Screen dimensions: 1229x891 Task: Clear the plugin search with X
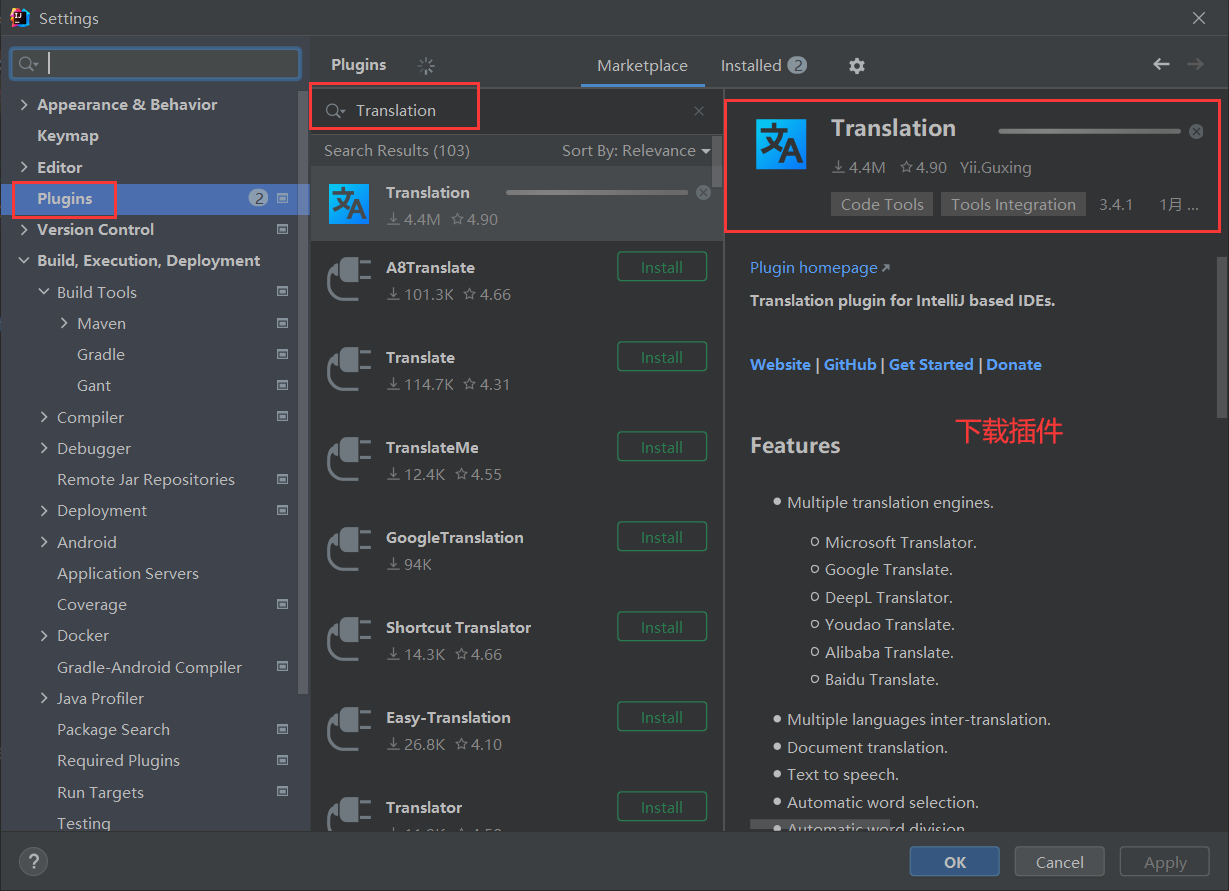tap(699, 111)
